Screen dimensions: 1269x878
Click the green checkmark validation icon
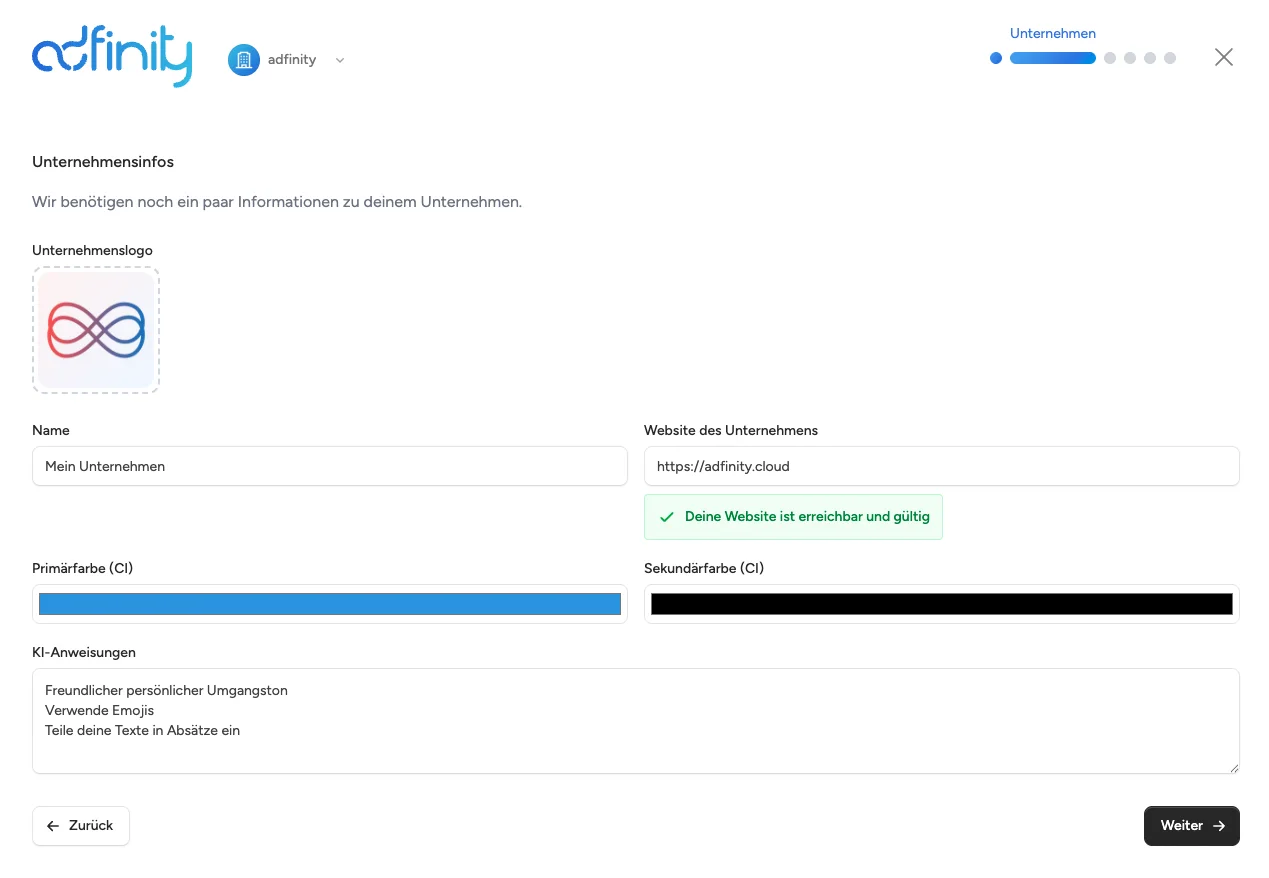(x=667, y=517)
